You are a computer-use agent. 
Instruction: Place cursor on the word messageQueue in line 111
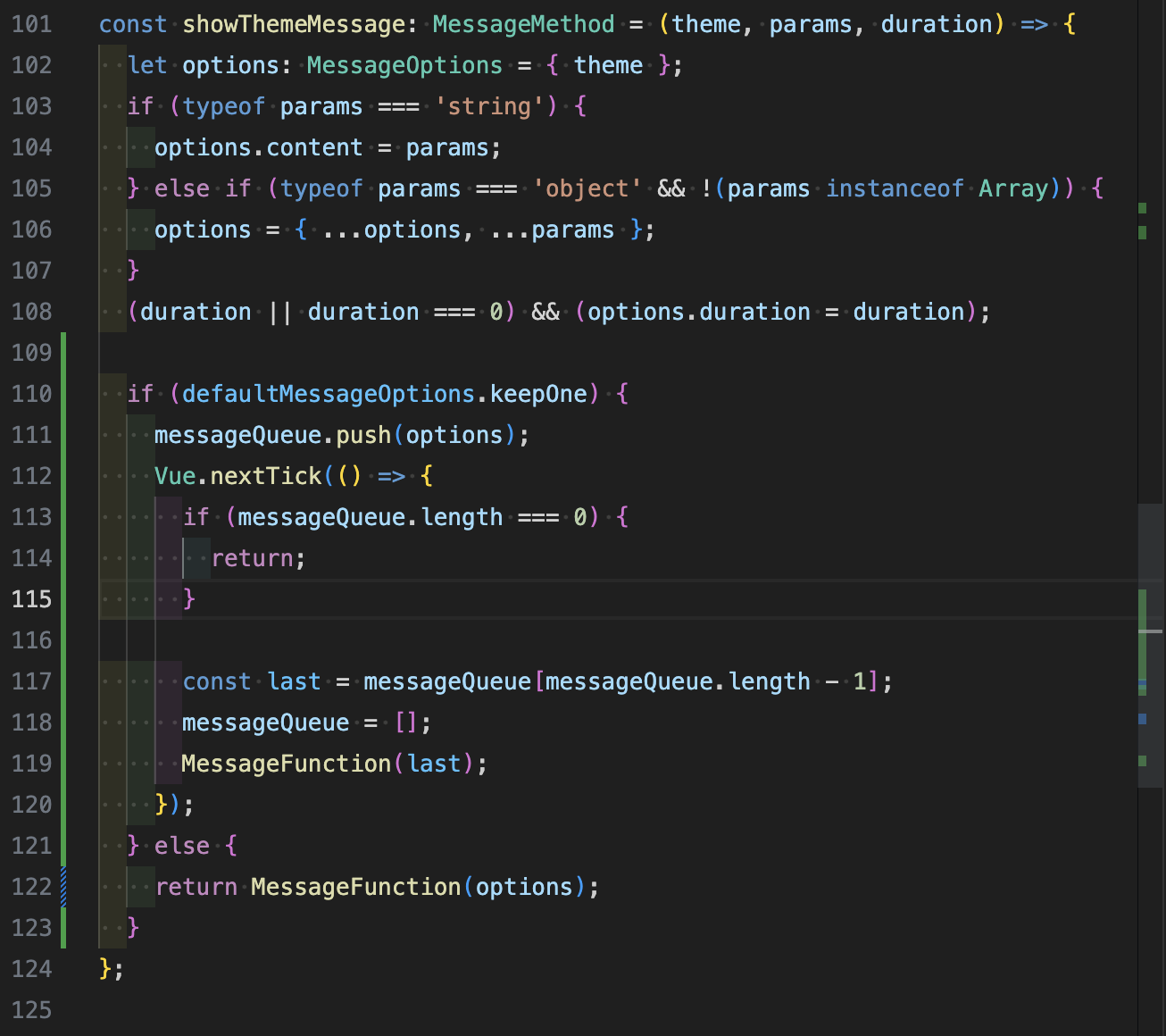pos(237,435)
